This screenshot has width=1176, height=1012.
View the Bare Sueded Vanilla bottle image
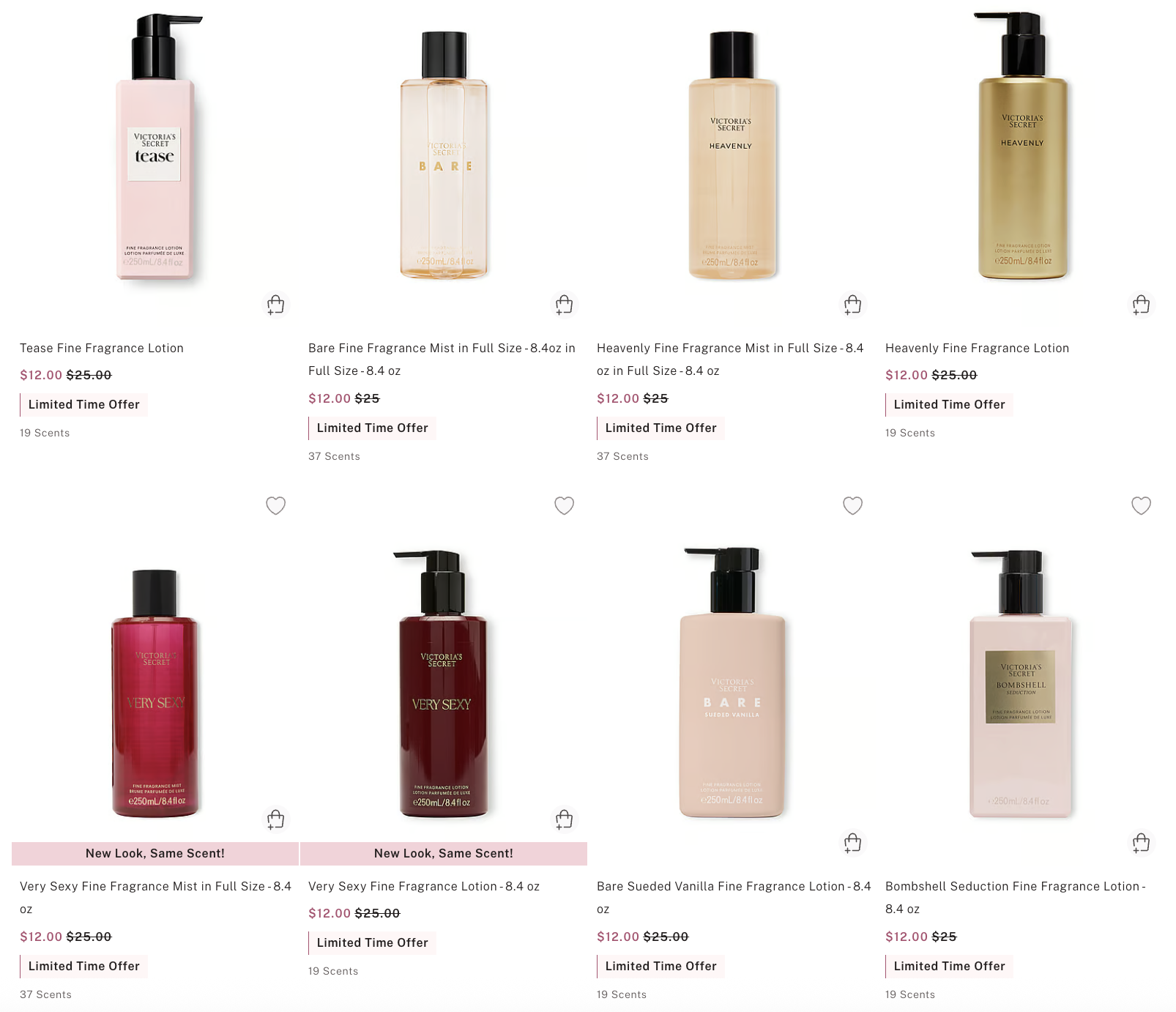tap(731, 682)
